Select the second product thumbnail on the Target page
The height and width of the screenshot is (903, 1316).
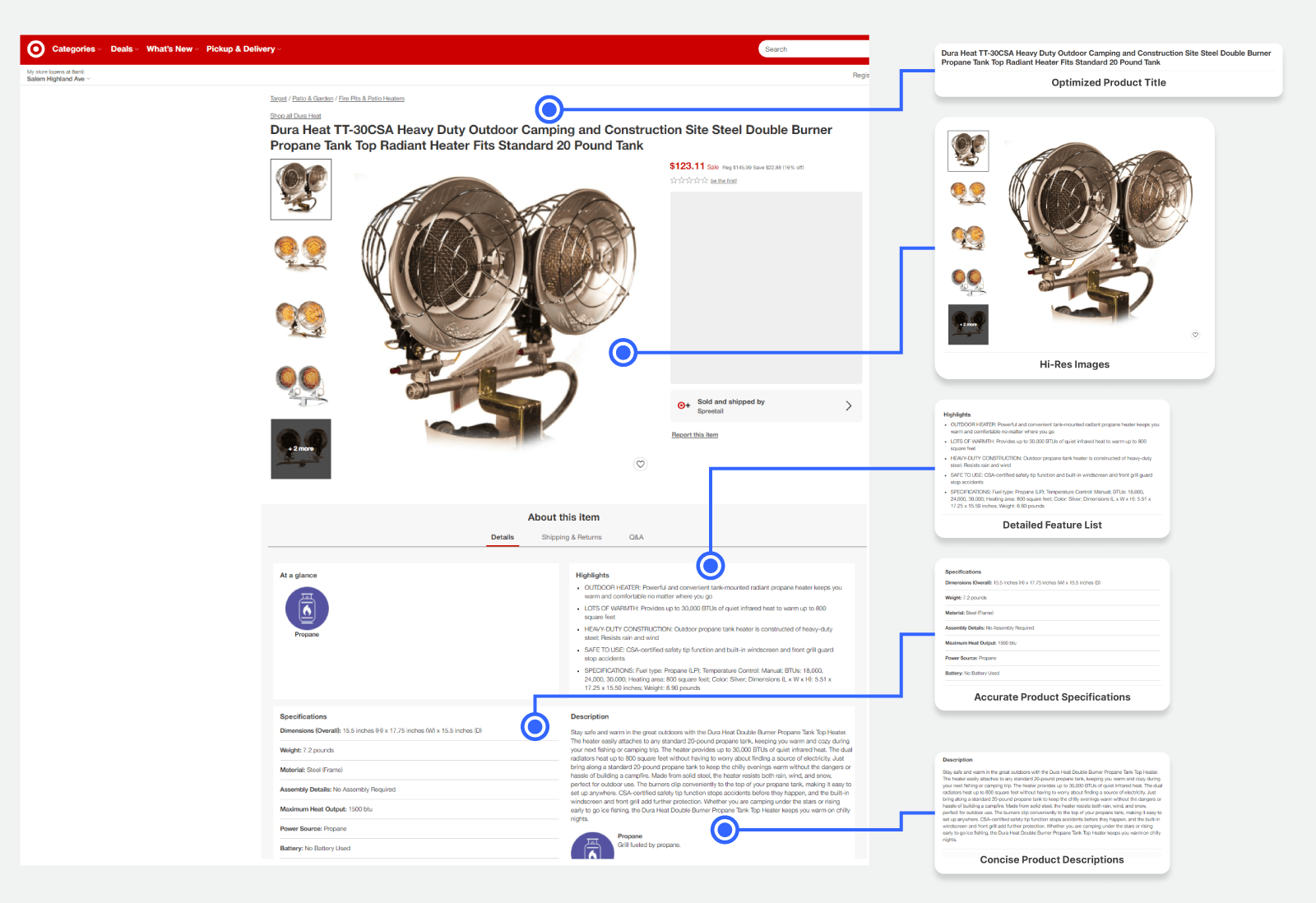click(301, 254)
